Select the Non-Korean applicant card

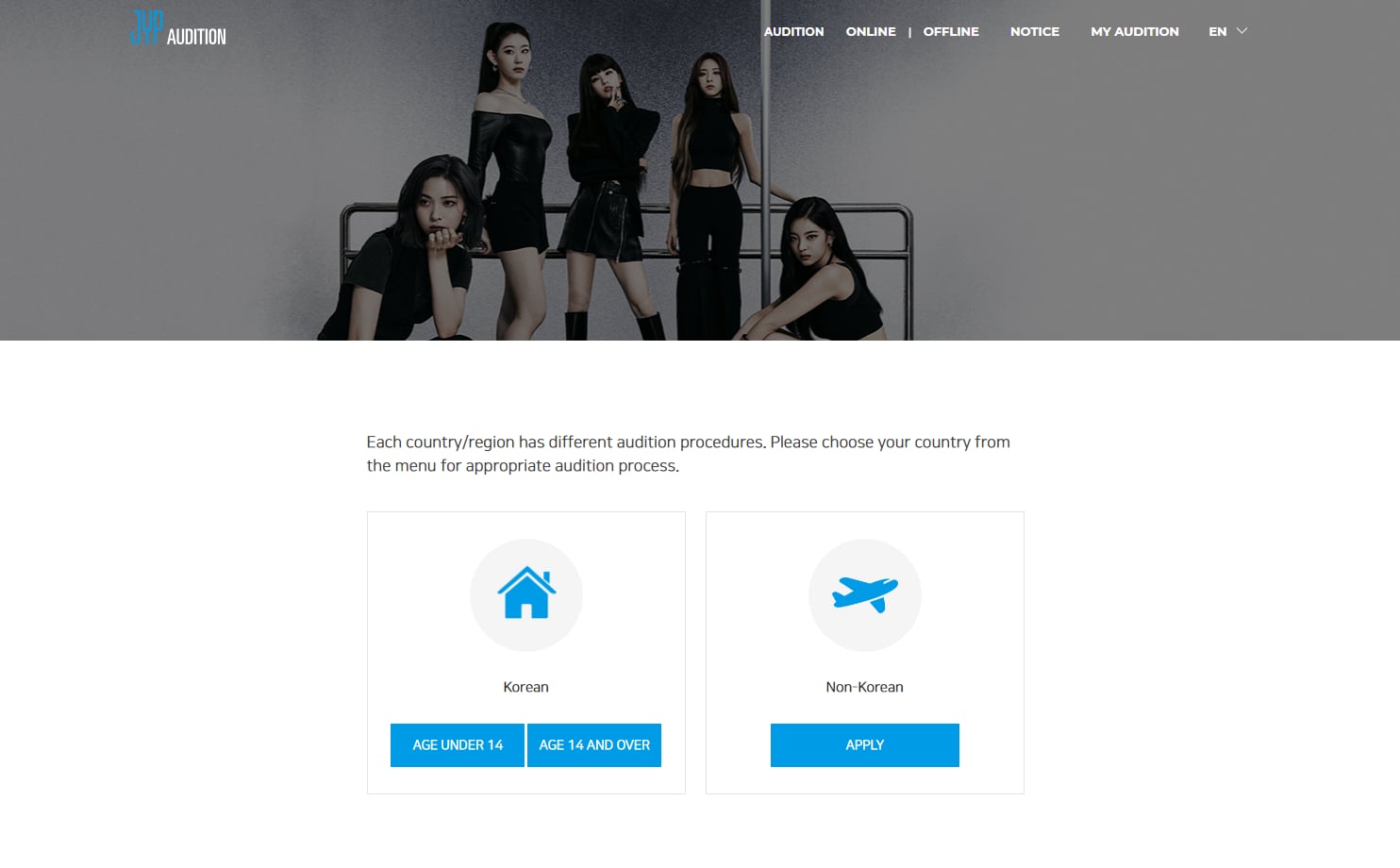click(x=865, y=653)
